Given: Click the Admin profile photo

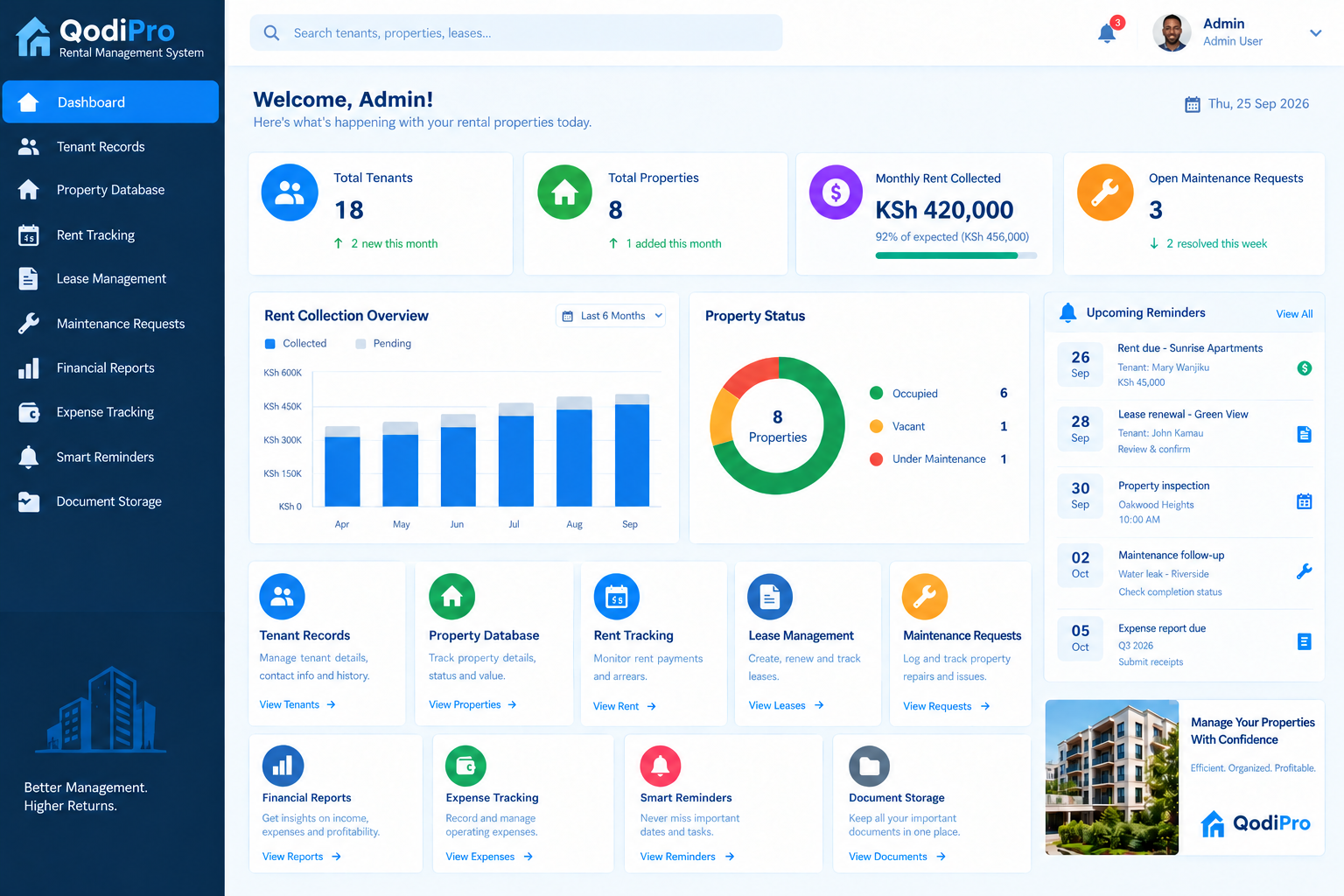Looking at the screenshot, I should tap(1172, 33).
